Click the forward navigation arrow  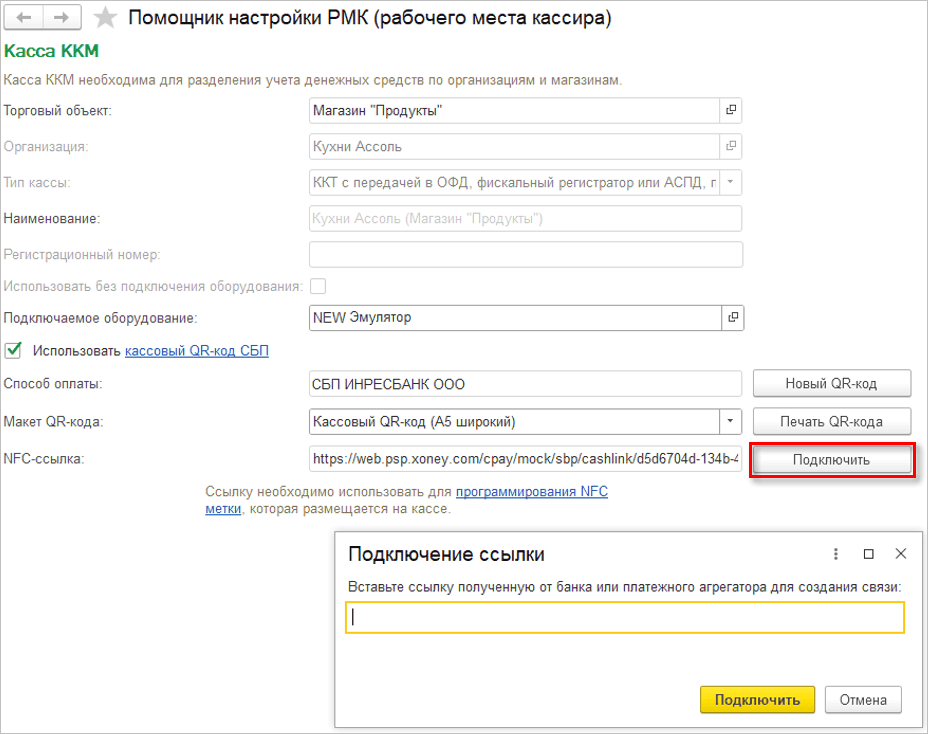pos(60,18)
